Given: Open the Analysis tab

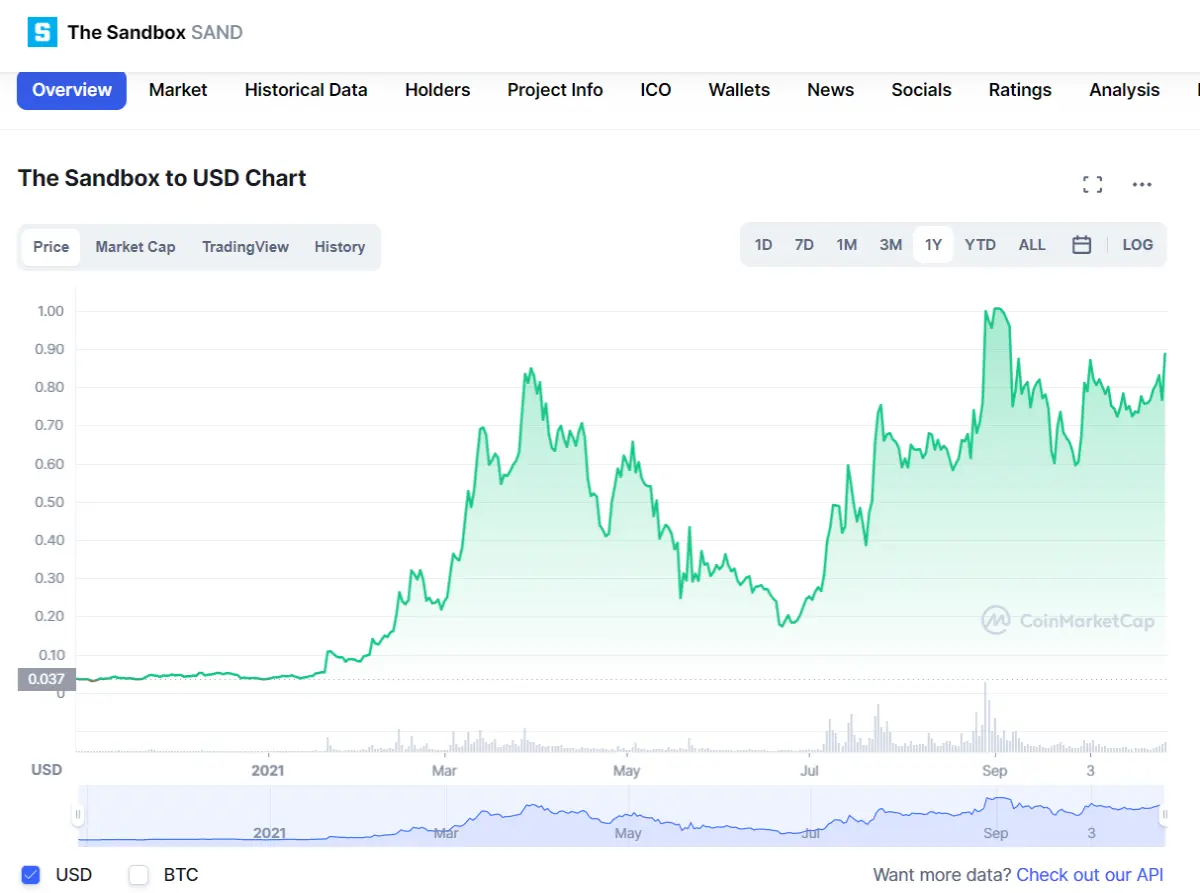Looking at the screenshot, I should click(1124, 90).
